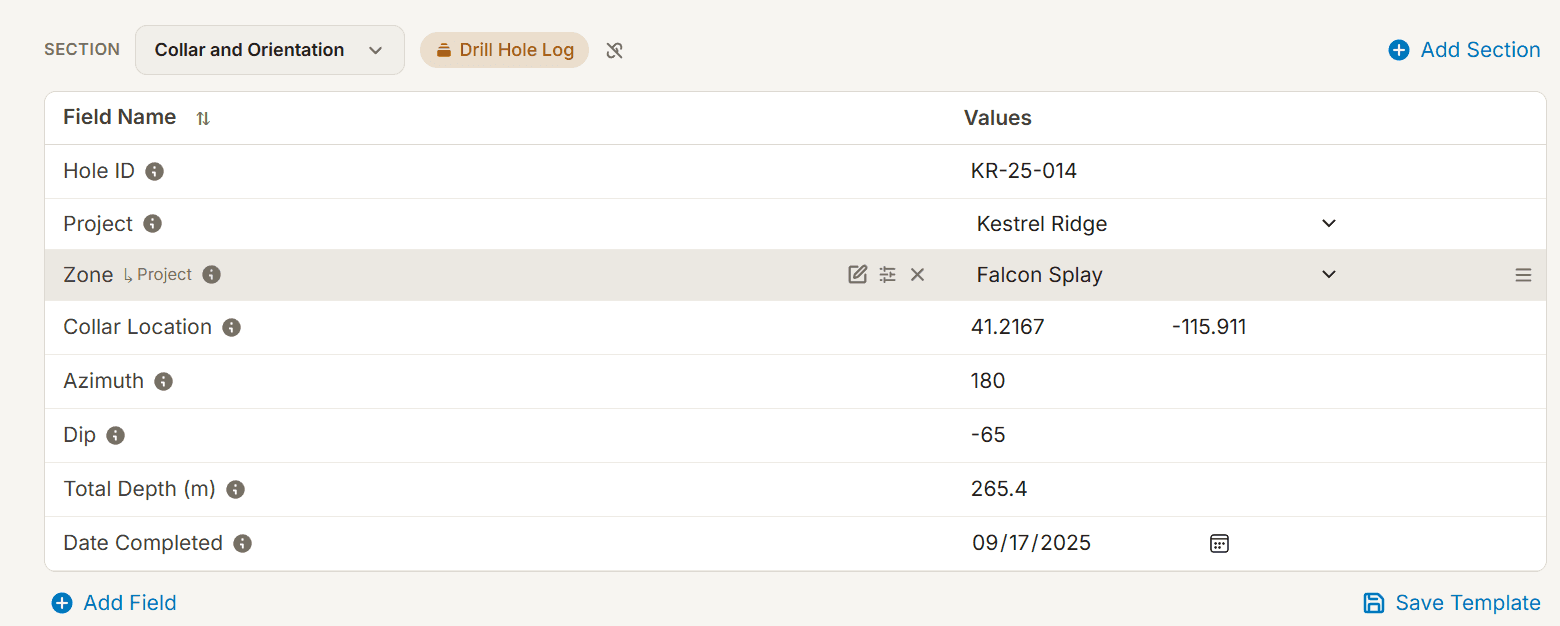This screenshot has height=626, width=1560.
Task: Click the Project dependency tag beside Zone
Action: point(157,275)
